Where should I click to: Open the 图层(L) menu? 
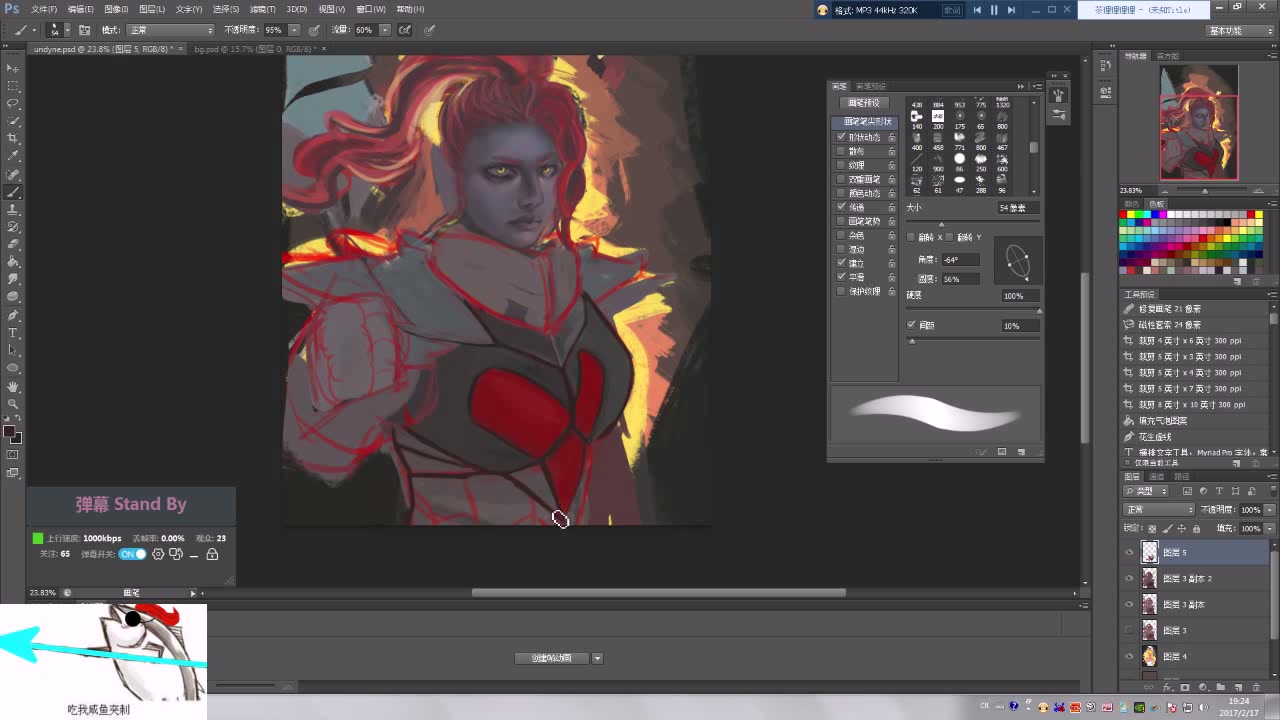click(152, 9)
